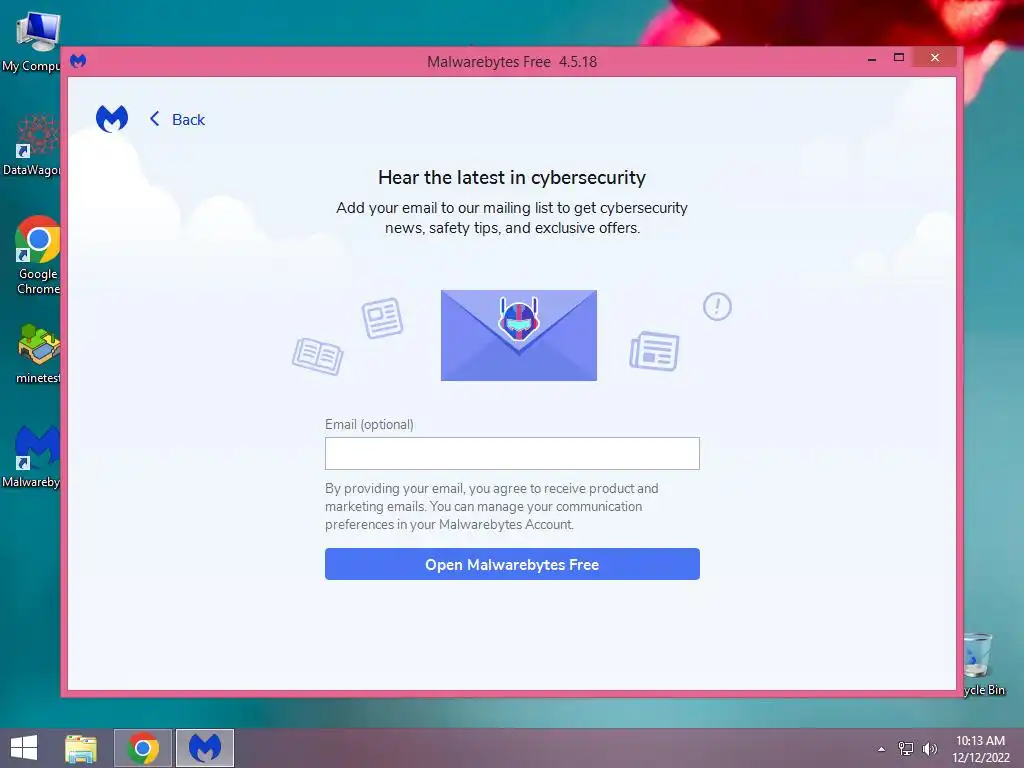
Task: Click the envelope robot illustration
Action: 519,335
